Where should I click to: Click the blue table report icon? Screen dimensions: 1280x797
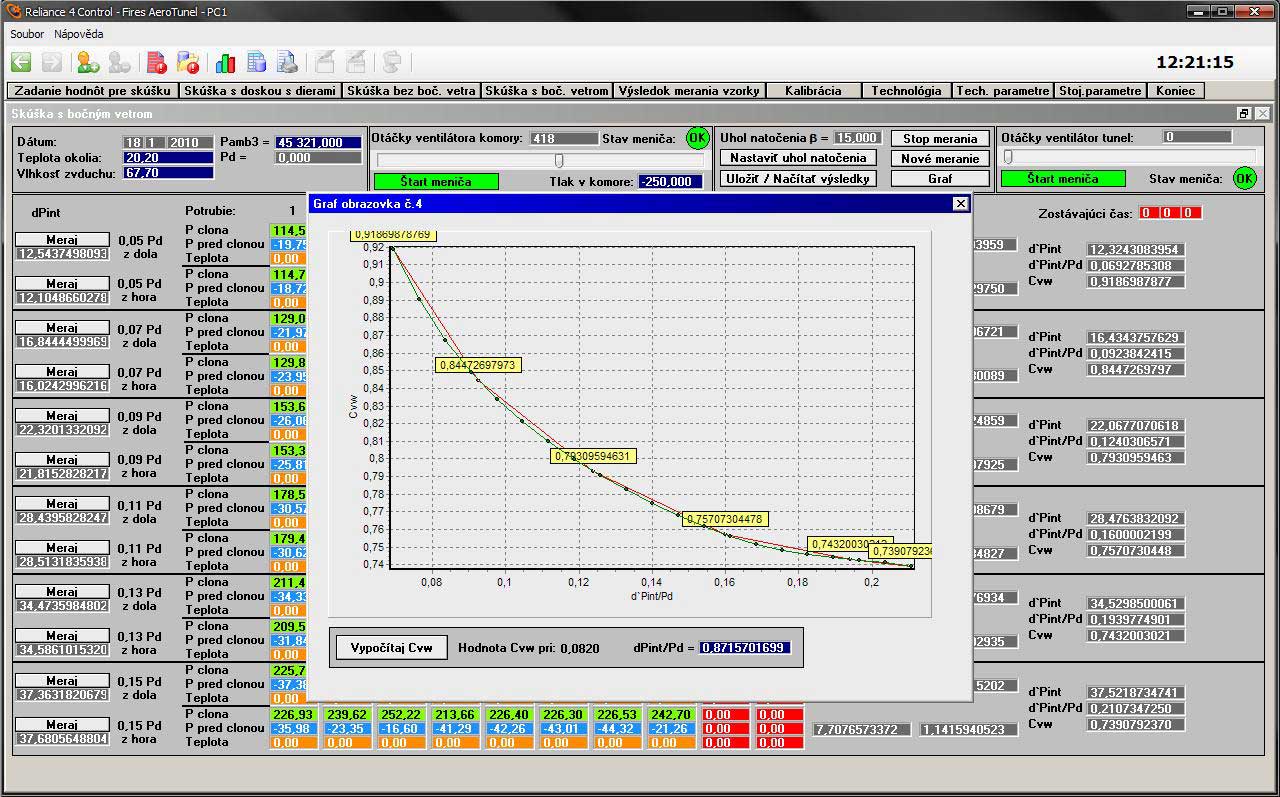(256, 63)
